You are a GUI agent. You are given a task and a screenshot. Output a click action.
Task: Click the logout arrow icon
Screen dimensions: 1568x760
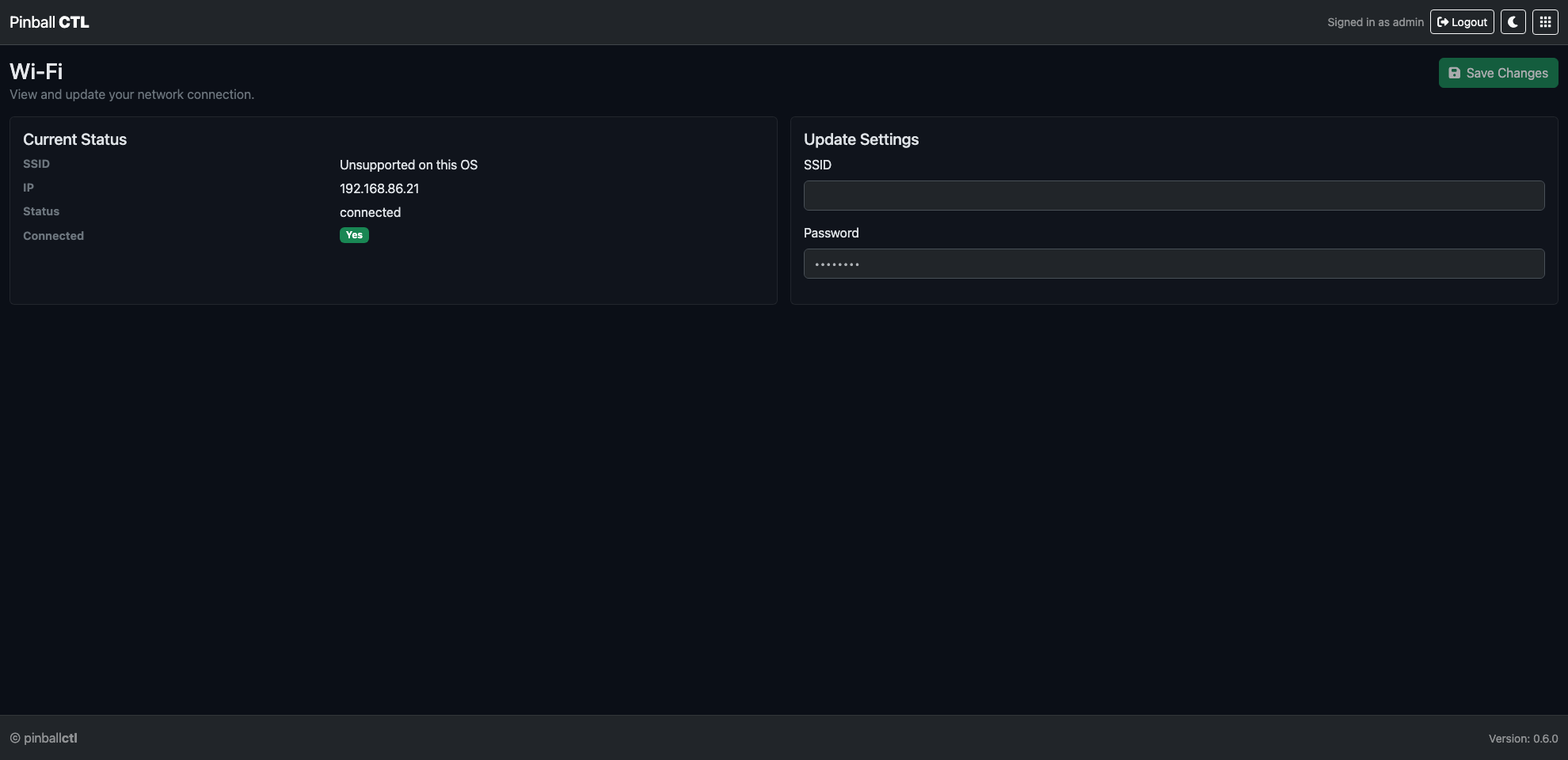tap(1443, 21)
